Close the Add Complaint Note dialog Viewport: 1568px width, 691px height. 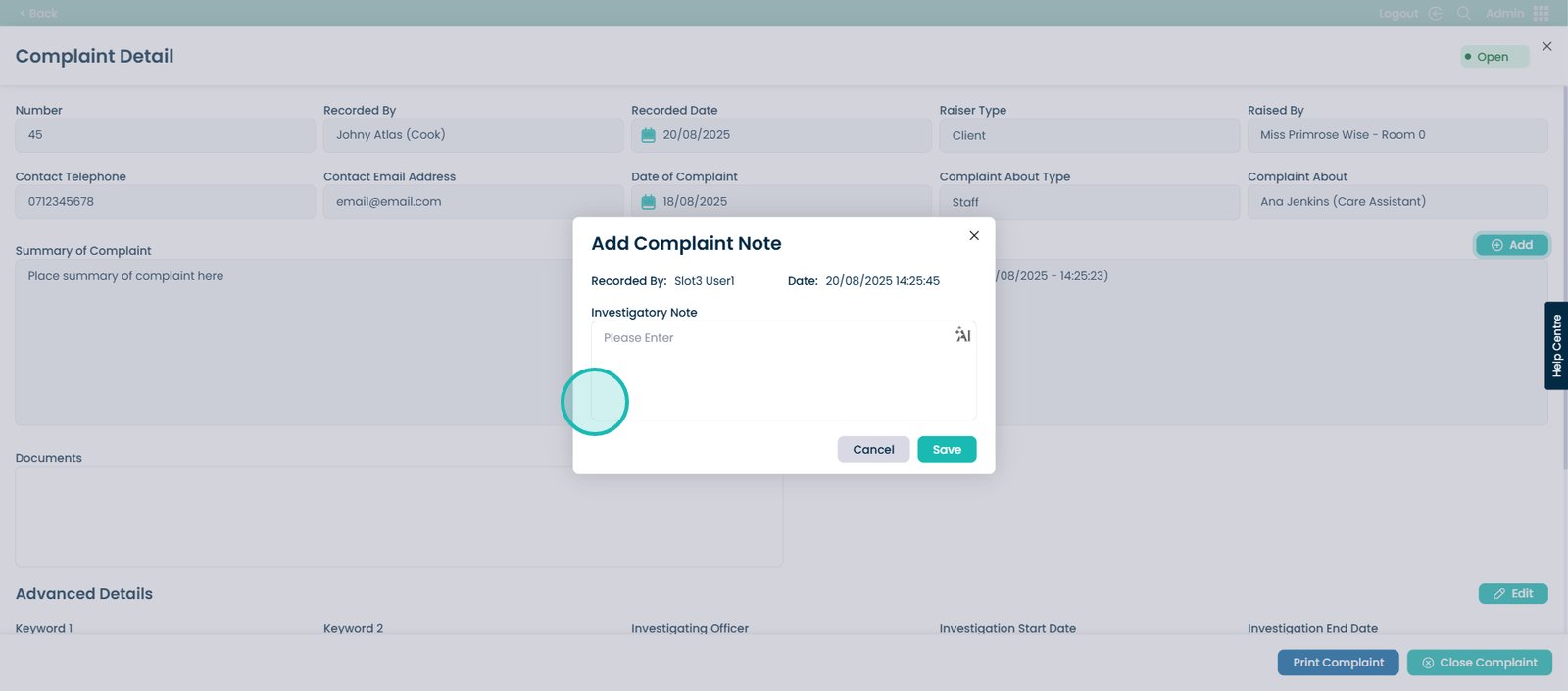coord(973,235)
